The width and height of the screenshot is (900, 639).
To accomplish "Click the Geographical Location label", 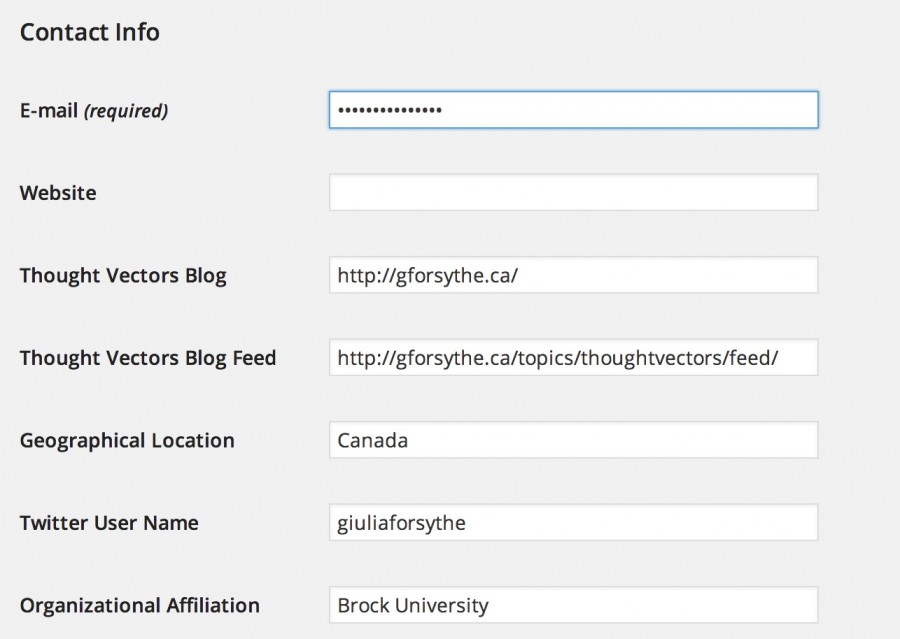I will [x=126, y=440].
